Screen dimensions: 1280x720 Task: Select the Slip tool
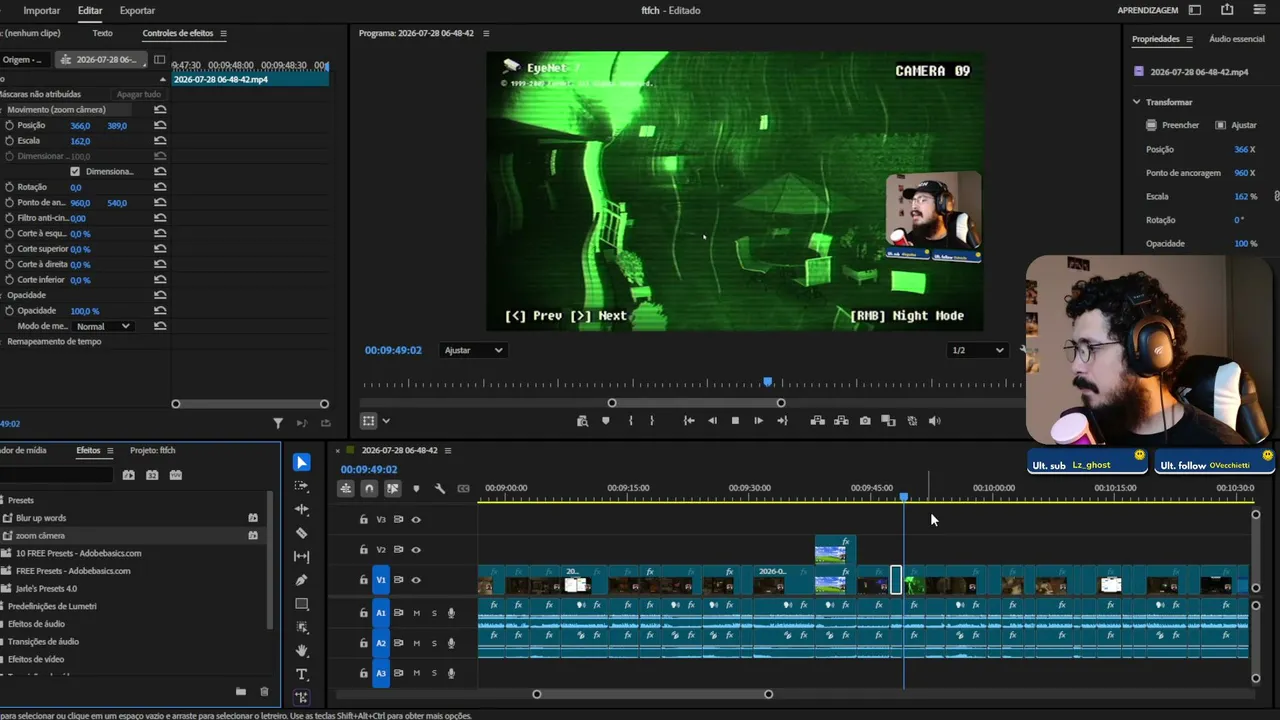(x=302, y=557)
